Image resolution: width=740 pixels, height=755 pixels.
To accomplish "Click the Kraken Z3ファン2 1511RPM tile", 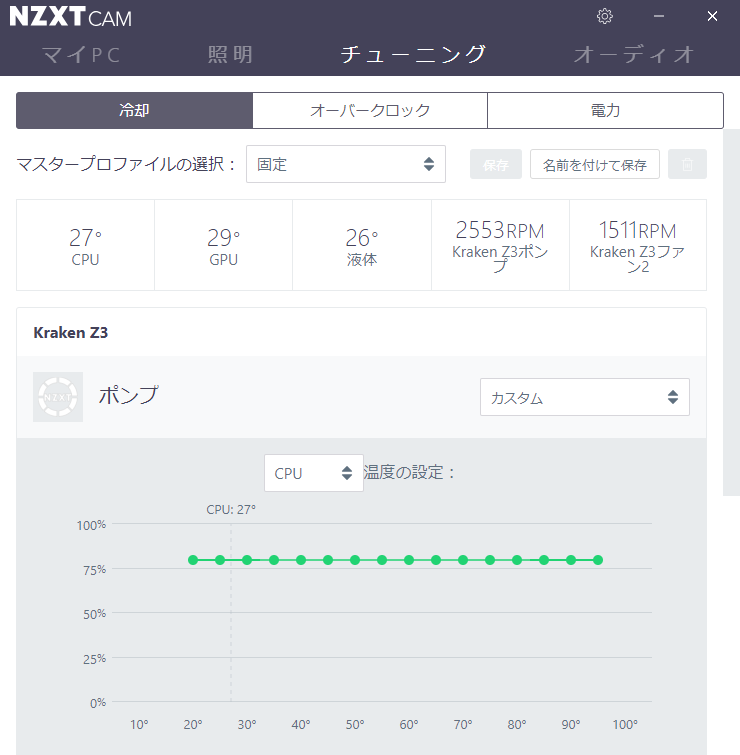I will 638,245.
